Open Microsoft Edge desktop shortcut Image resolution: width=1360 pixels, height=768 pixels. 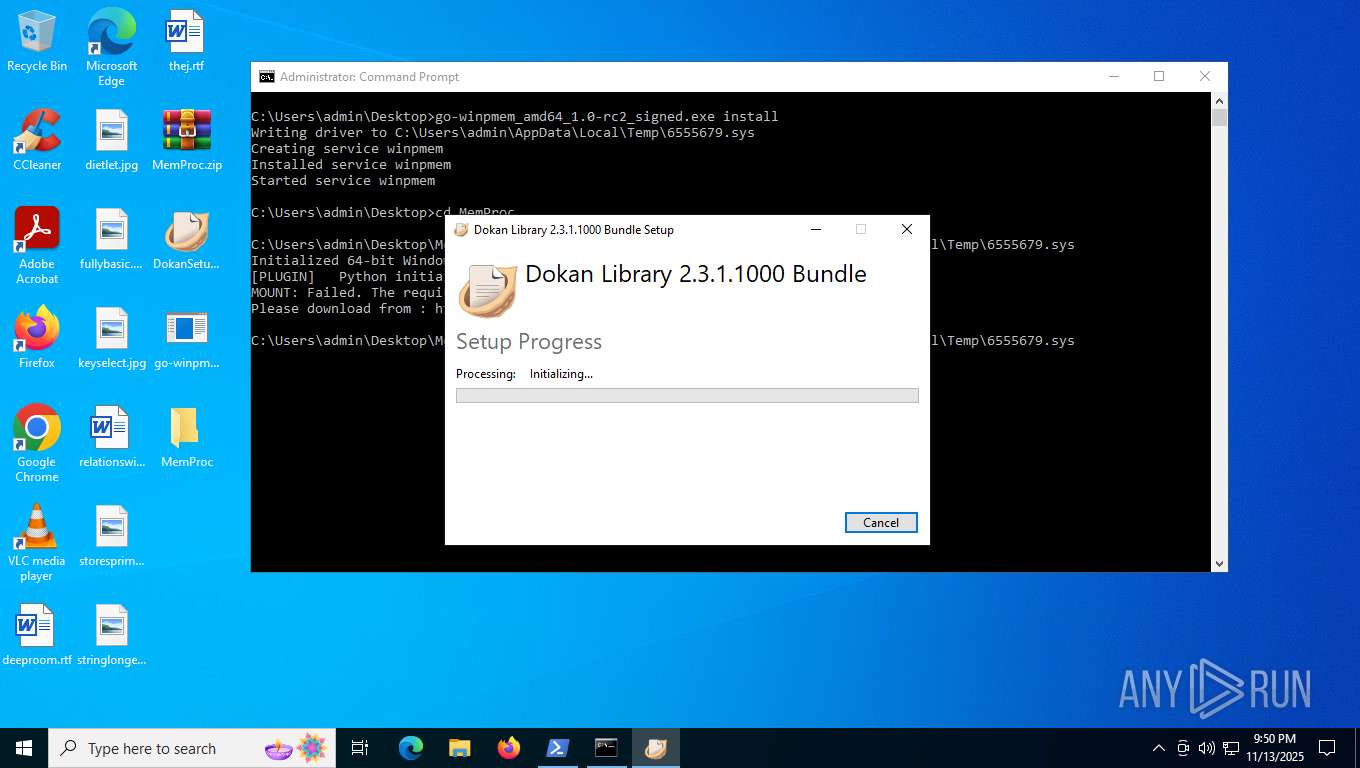(111, 48)
